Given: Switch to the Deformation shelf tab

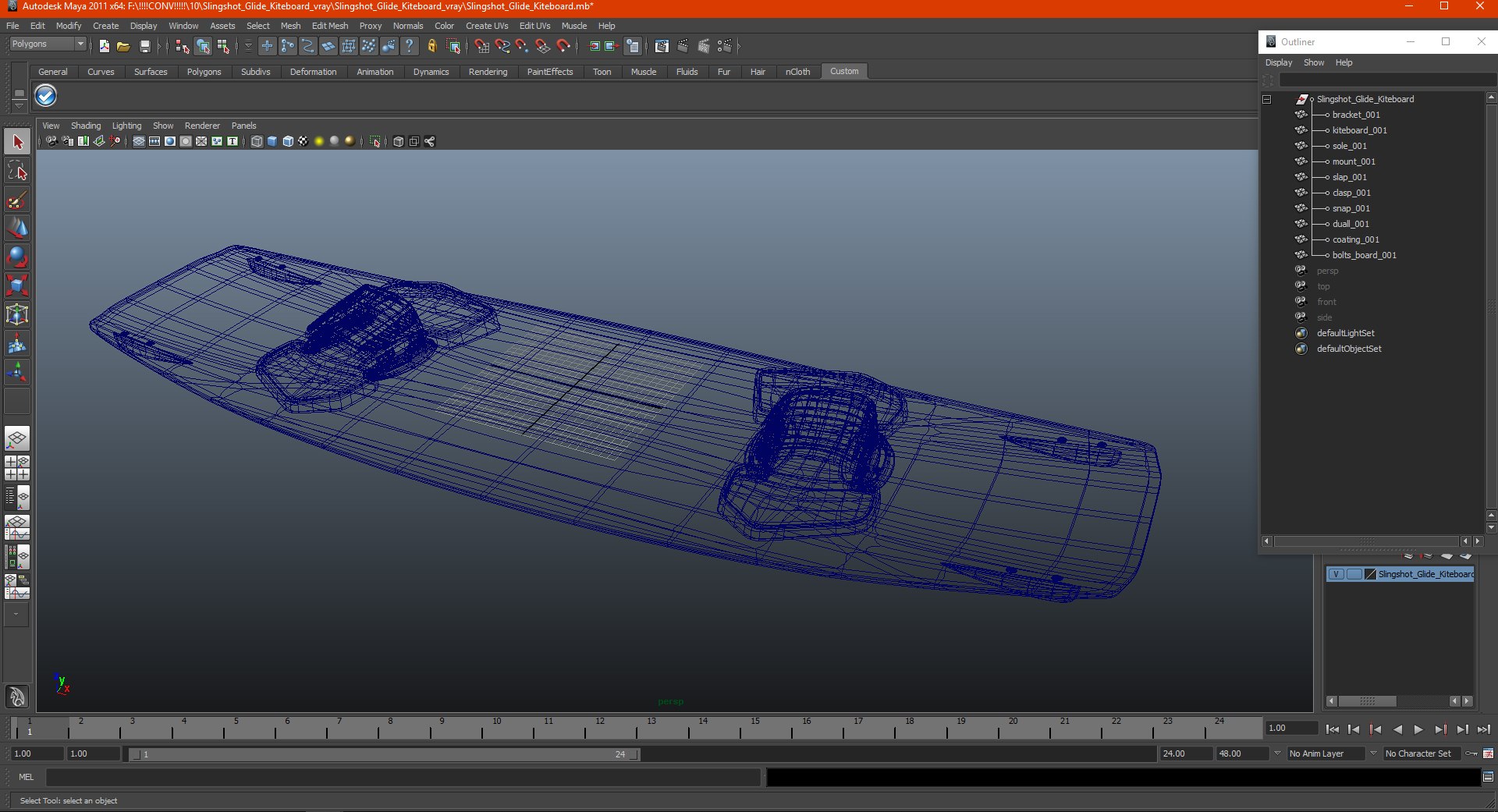Looking at the screenshot, I should 313,72.
